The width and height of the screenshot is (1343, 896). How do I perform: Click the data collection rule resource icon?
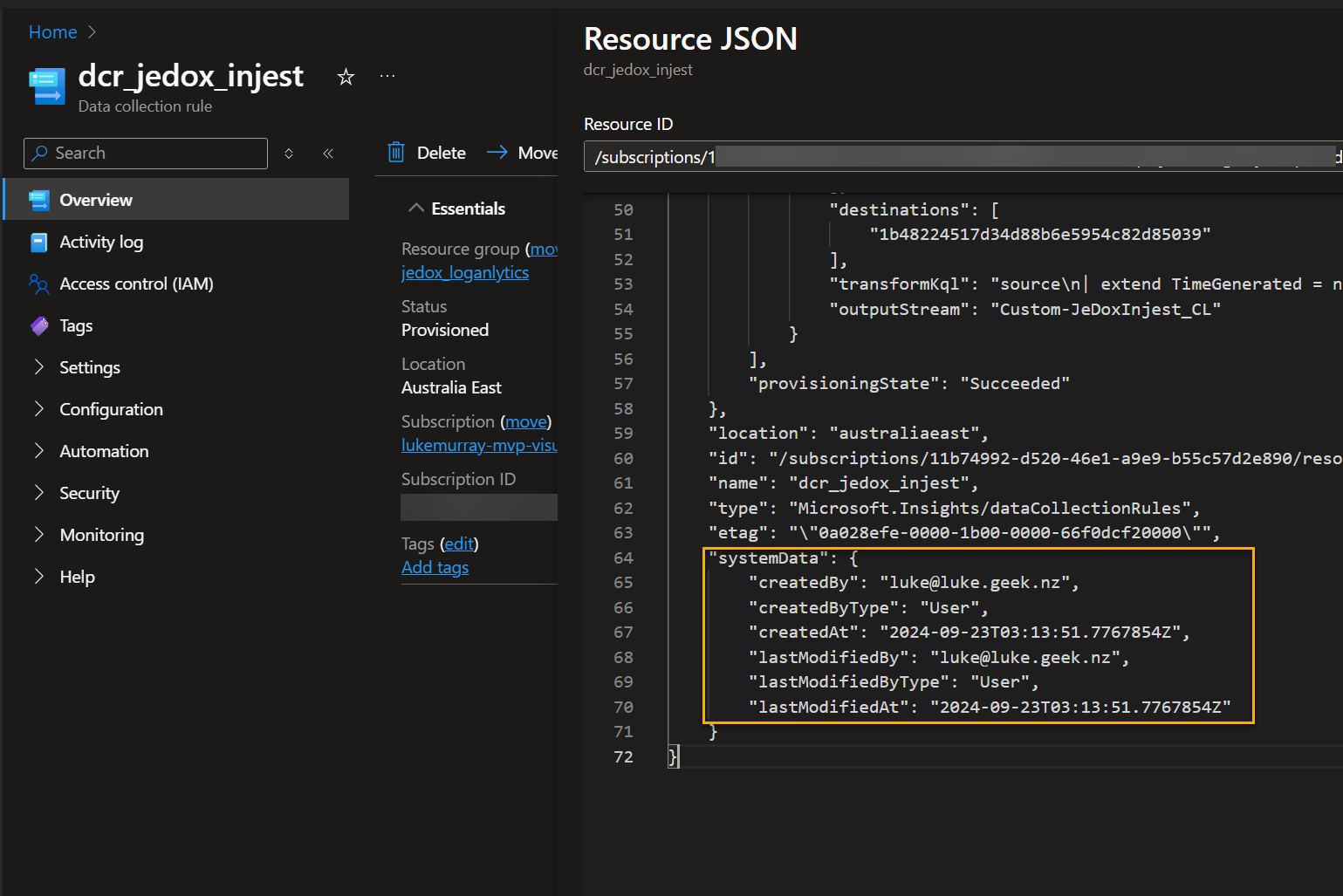click(x=47, y=86)
